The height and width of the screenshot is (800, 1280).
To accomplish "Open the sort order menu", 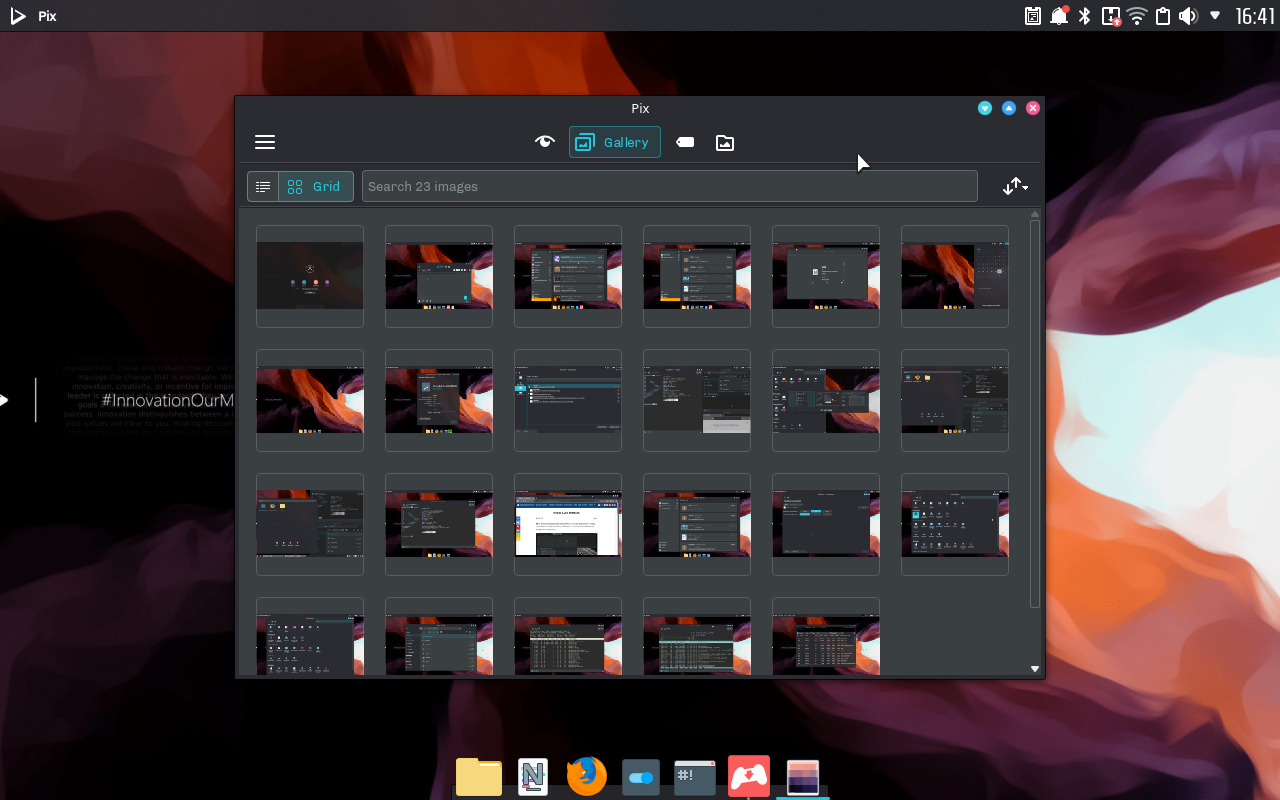I will point(1011,186).
